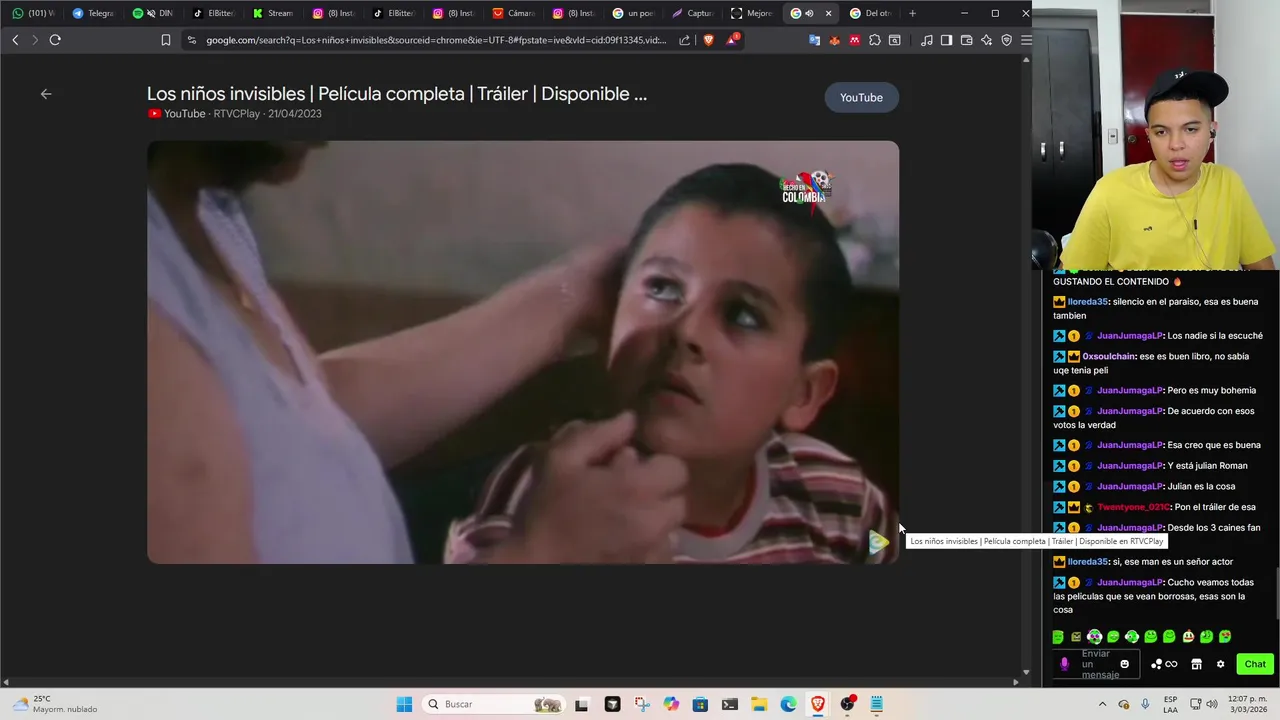Expand the system tray hidden icons chevron
Image resolution: width=1280 pixels, height=720 pixels.
tap(1102, 704)
